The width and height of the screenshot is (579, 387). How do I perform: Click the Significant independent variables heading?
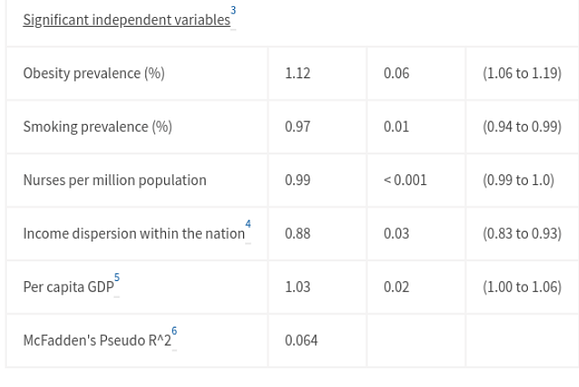(127, 20)
